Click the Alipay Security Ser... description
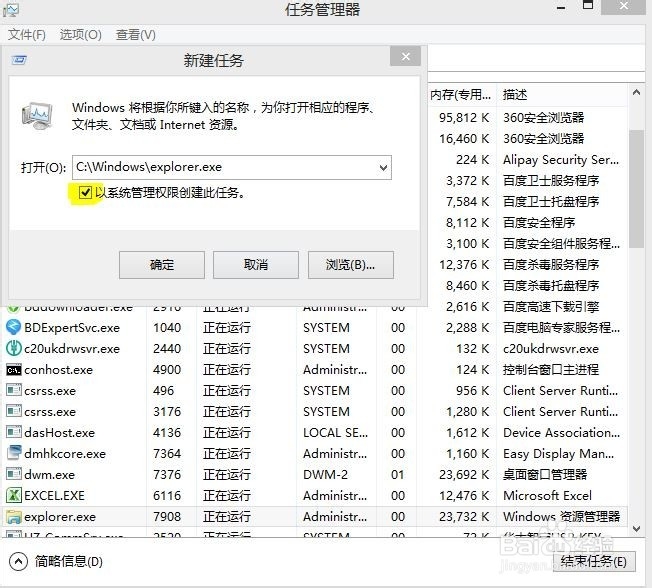Screen dimensions: 652x588 [x=561, y=160]
